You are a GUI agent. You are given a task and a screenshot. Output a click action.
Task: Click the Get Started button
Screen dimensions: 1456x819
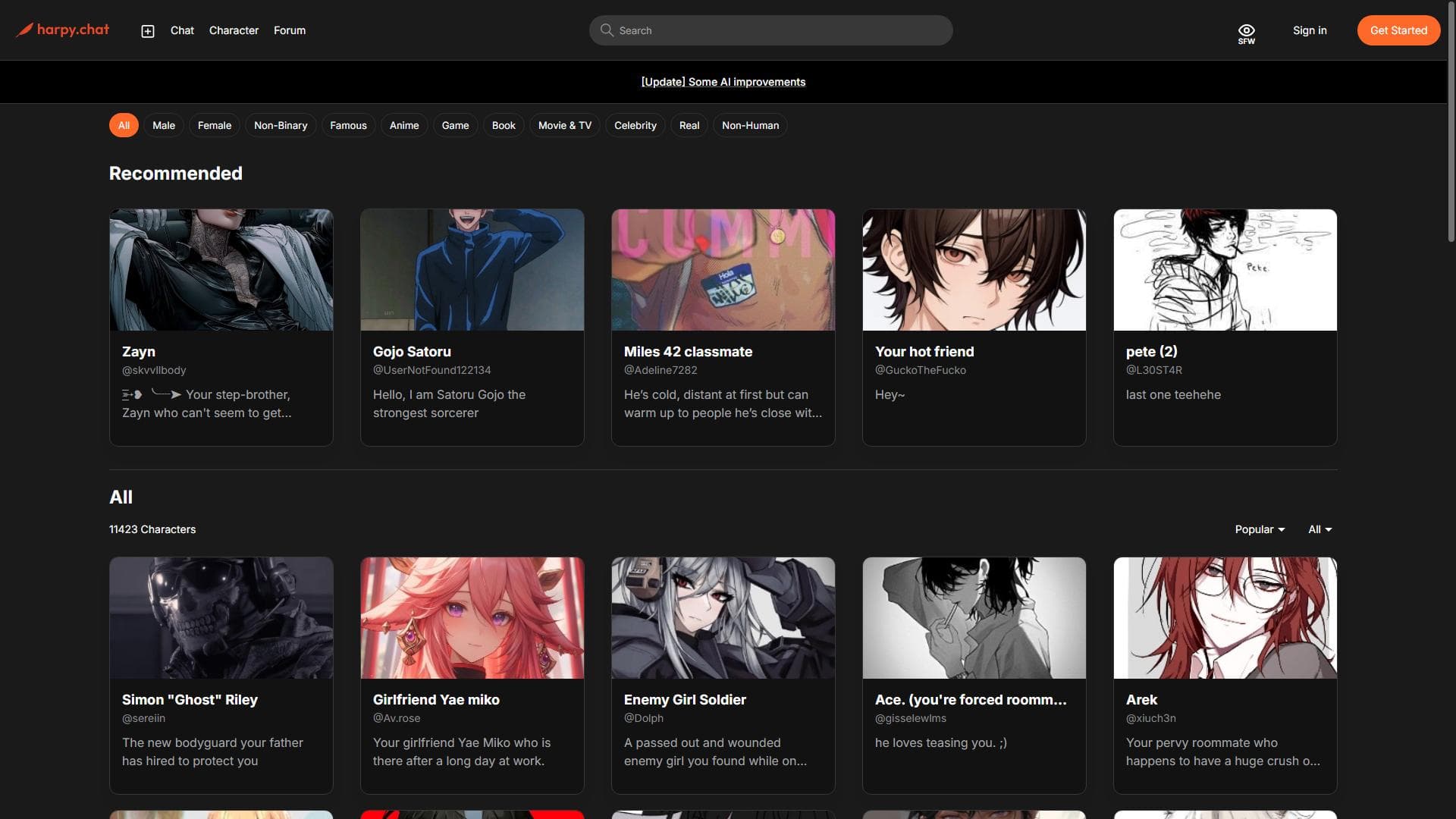1398,30
